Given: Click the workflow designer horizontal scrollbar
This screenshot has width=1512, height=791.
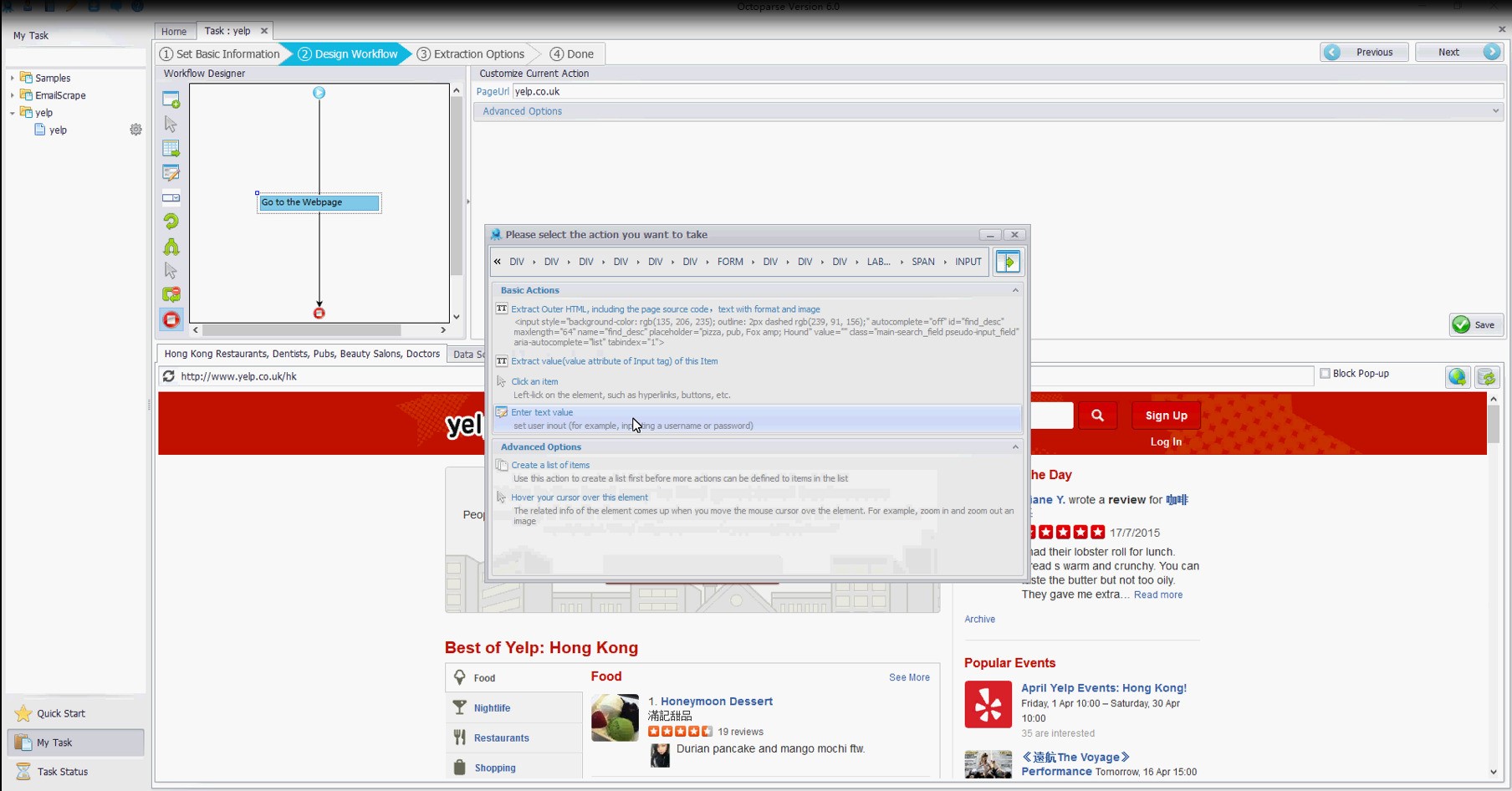Looking at the screenshot, I should point(301,330).
